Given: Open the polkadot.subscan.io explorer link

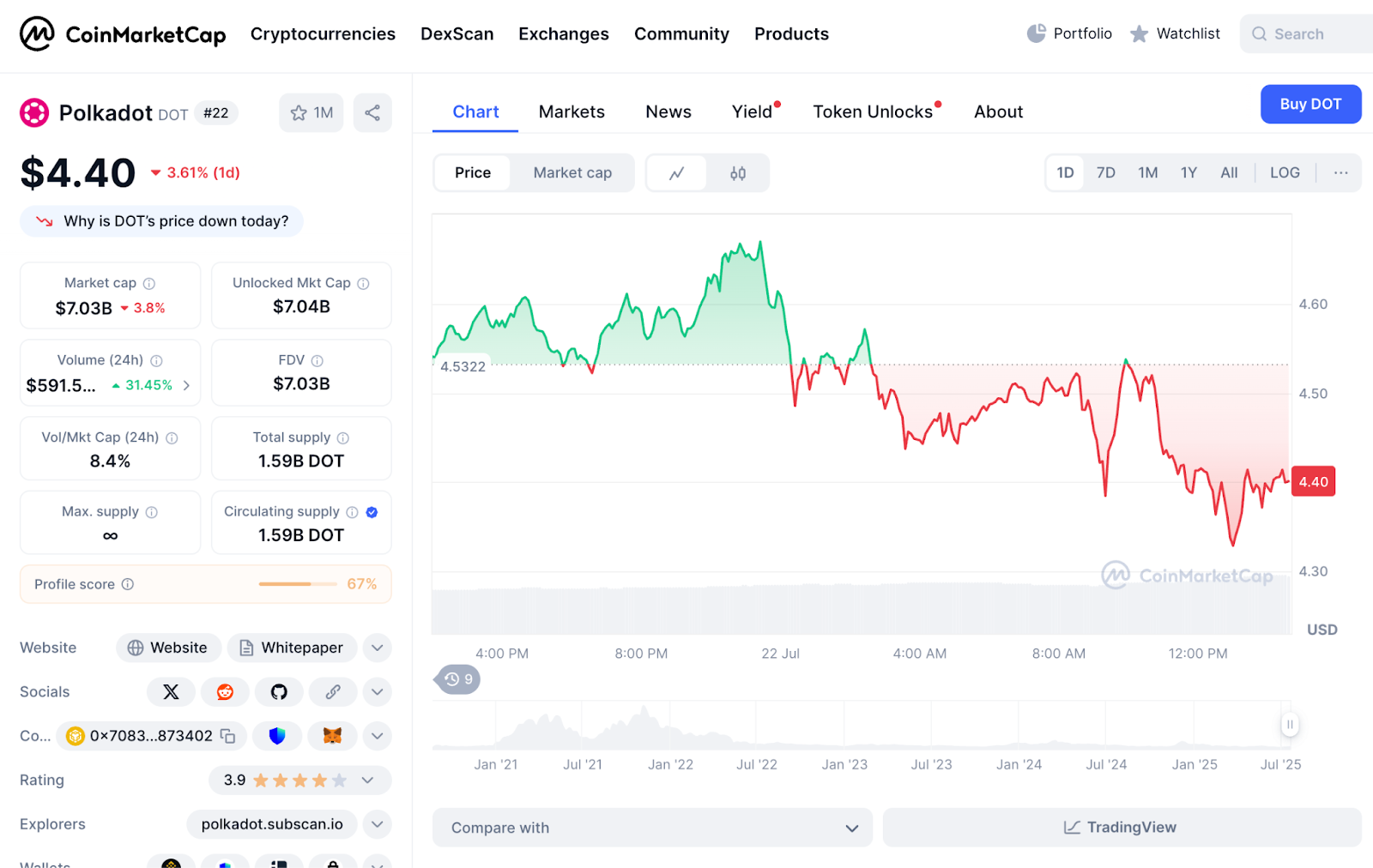Looking at the screenshot, I should coord(272,824).
